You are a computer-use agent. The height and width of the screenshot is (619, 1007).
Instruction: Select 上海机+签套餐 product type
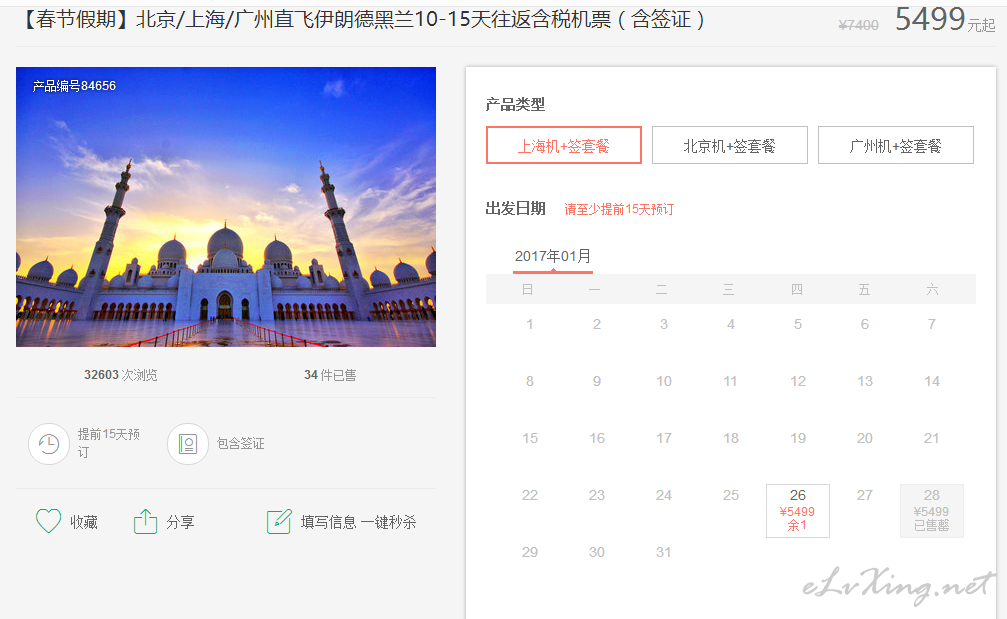click(563, 145)
